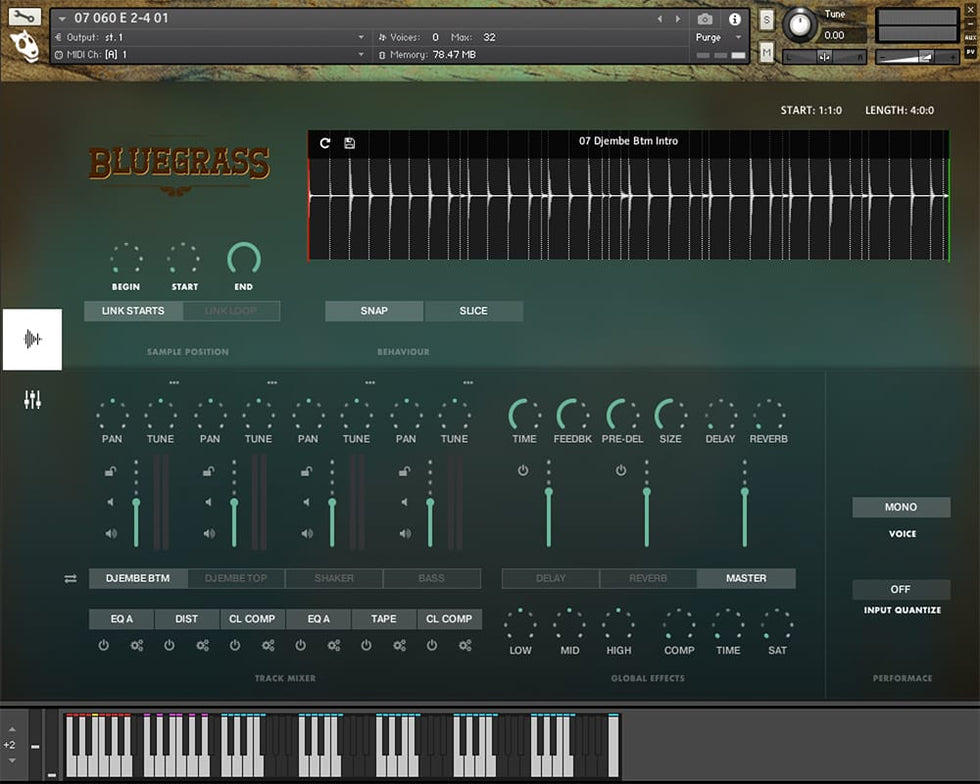Toggle LINK STARTS option

point(133,311)
